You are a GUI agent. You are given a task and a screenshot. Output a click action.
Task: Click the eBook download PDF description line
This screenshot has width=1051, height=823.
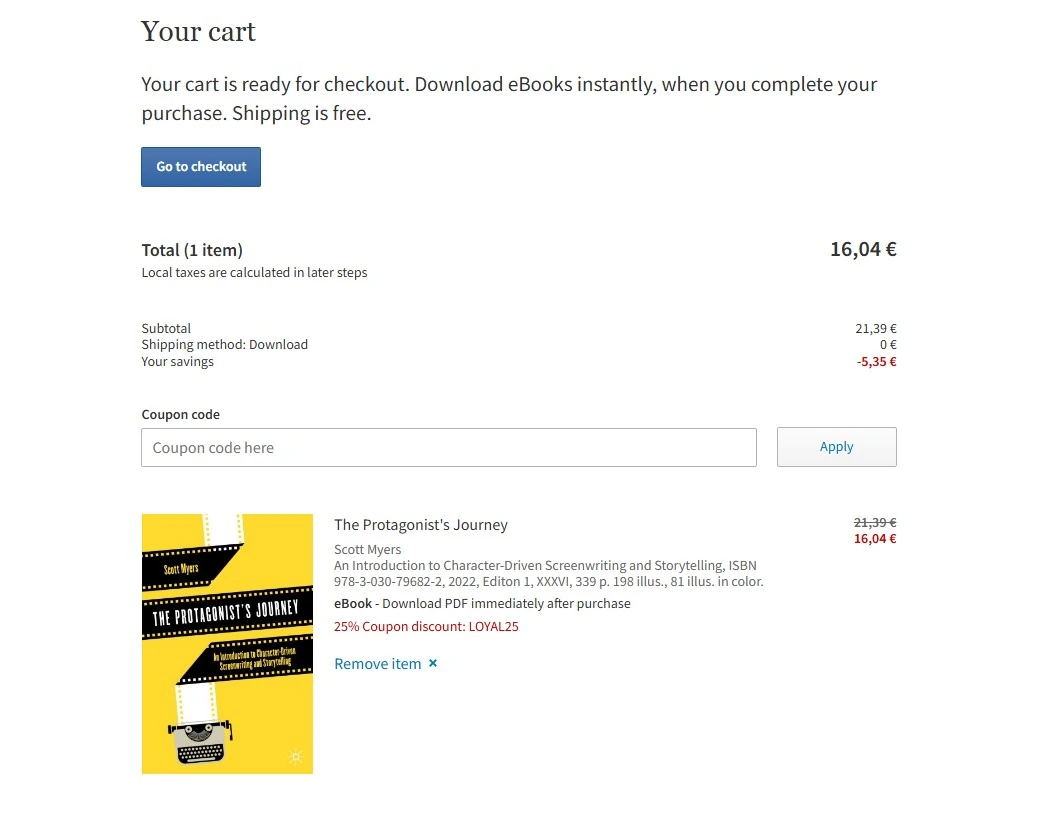tap(482, 604)
